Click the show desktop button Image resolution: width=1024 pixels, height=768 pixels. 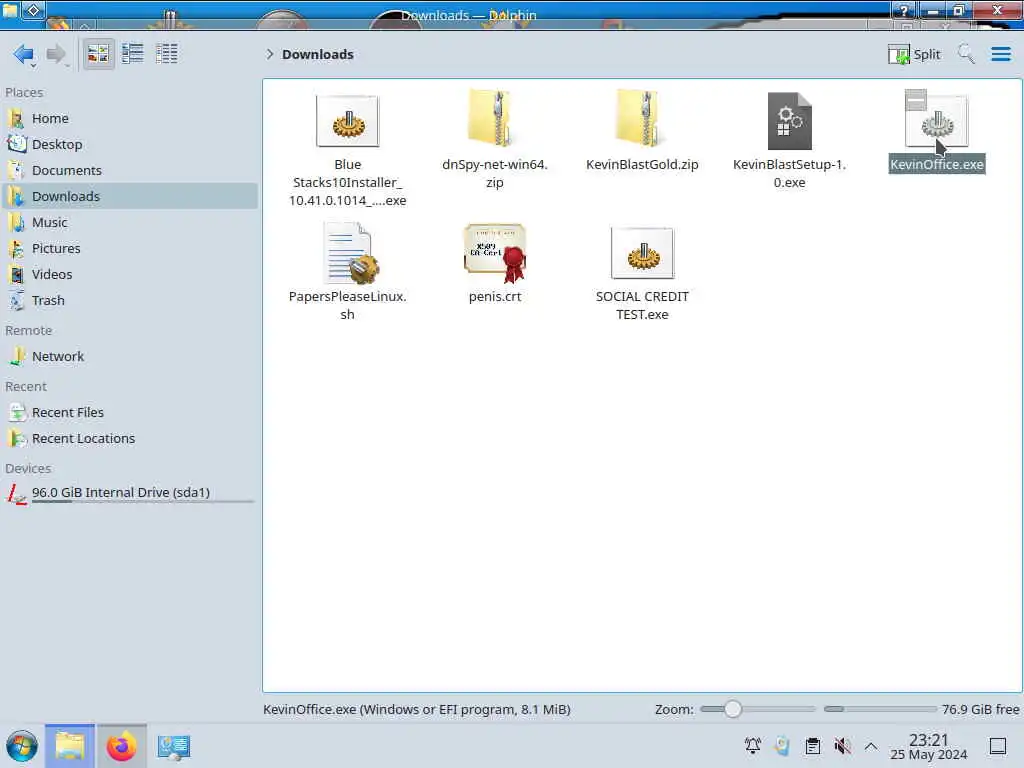point(997,746)
